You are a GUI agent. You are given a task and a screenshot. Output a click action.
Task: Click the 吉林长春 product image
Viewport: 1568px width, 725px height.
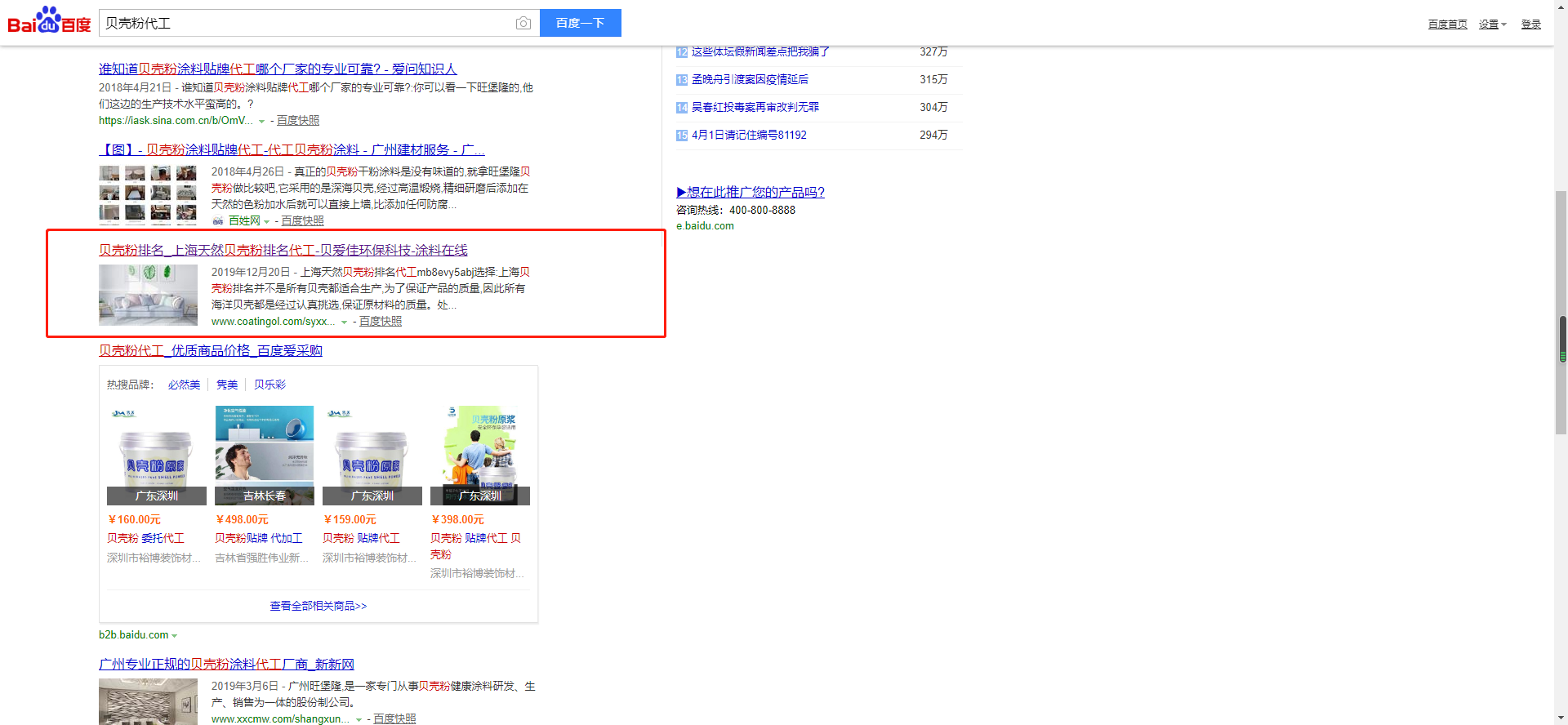click(x=265, y=456)
